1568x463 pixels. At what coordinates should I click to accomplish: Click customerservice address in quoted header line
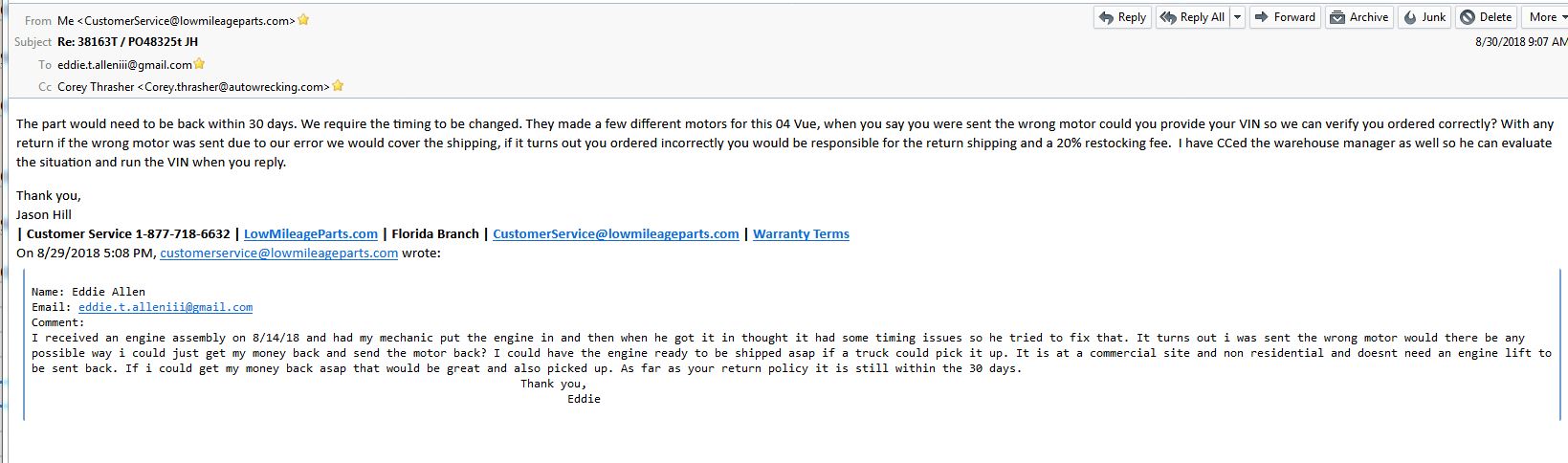(x=278, y=254)
